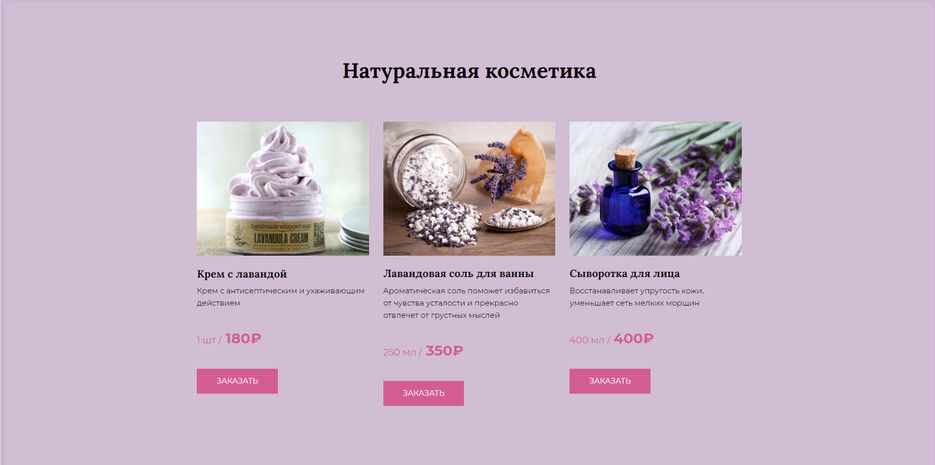Viewport: 935px width, 465px height.
Task: Click the LAVANDULA CREAM label on the jar
Action: [275, 236]
